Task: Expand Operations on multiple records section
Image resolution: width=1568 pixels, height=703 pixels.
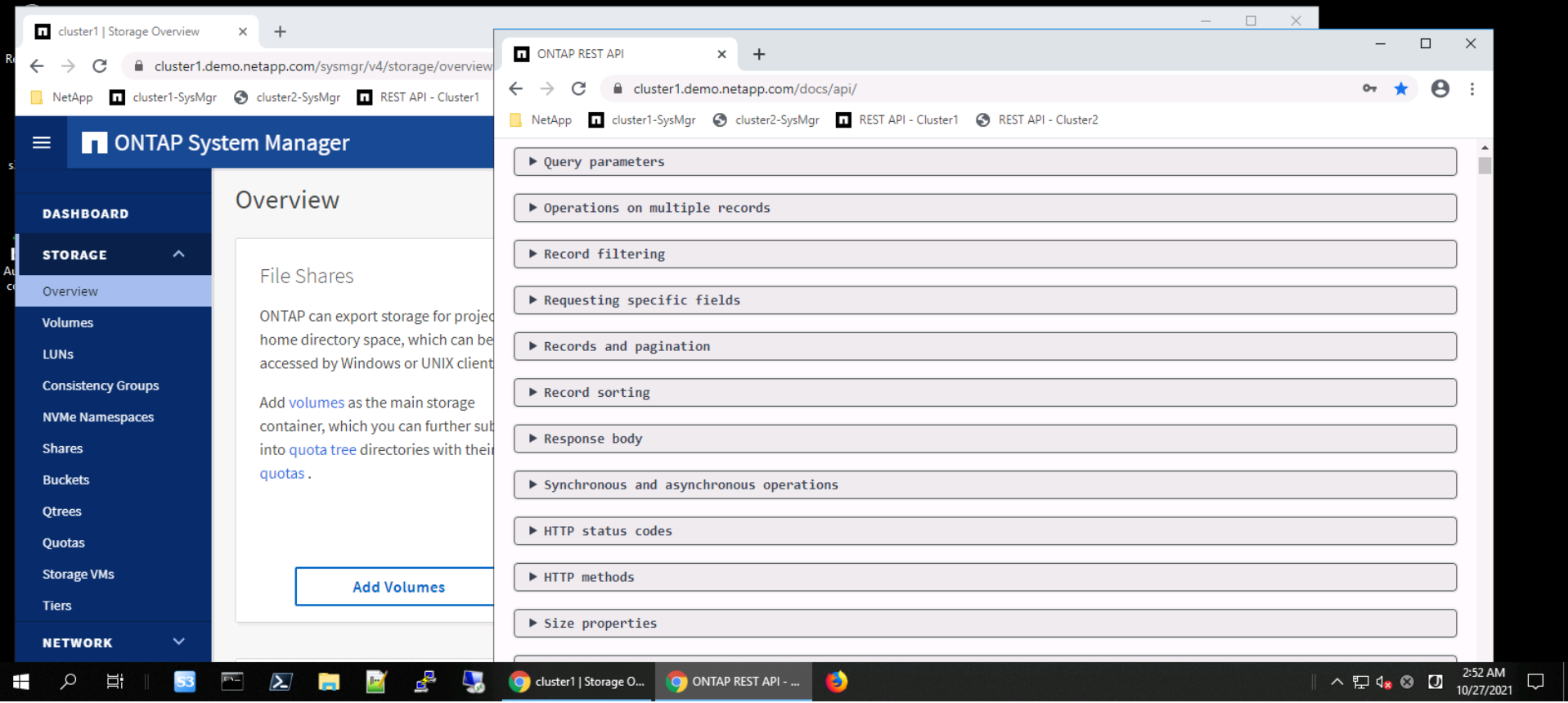Action: (x=985, y=207)
